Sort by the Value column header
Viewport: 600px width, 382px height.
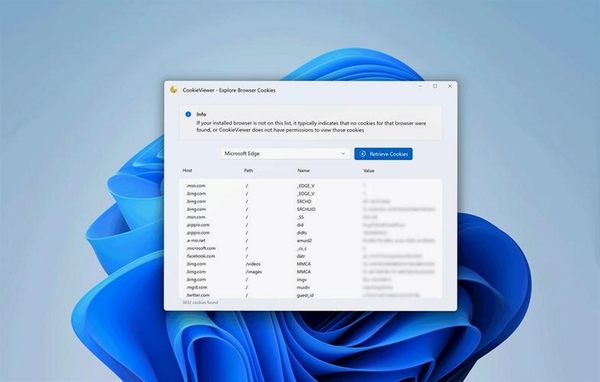click(x=368, y=171)
